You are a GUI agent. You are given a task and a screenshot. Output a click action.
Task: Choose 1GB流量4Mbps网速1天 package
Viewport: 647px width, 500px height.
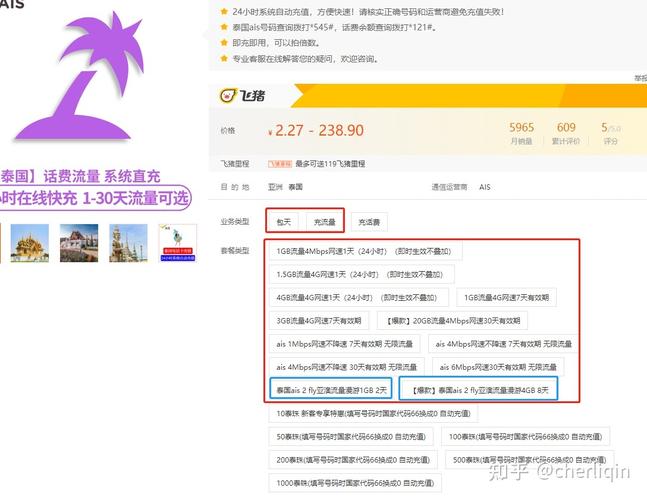[x=365, y=251]
